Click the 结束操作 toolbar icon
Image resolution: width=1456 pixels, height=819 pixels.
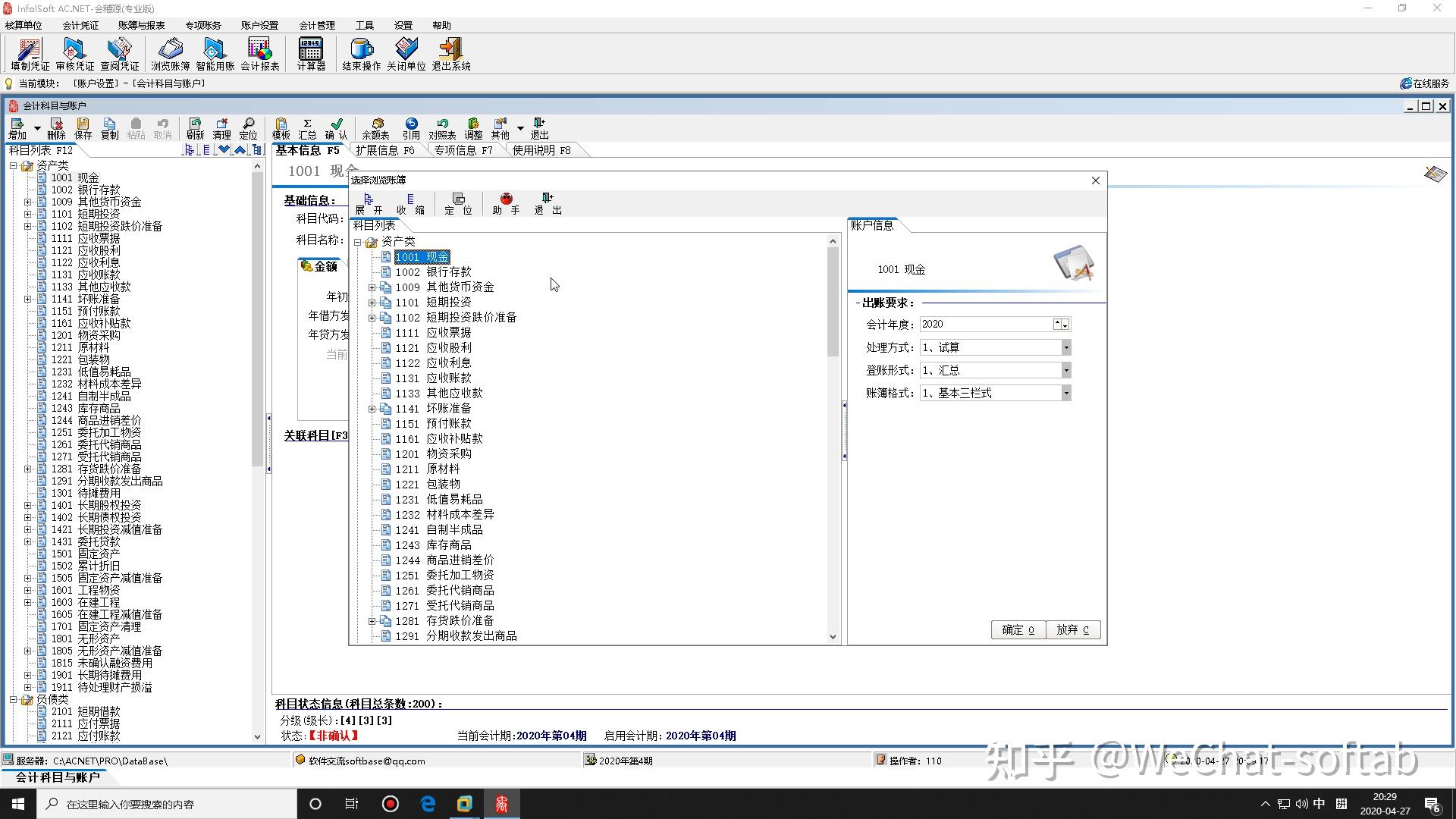(361, 55)
